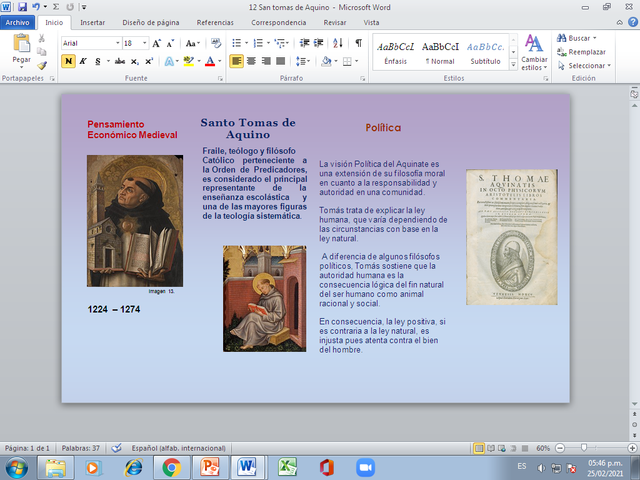Toggle underline S formatting
The width and height of the screenshot is (640, 480).
(x=98, y=61)
